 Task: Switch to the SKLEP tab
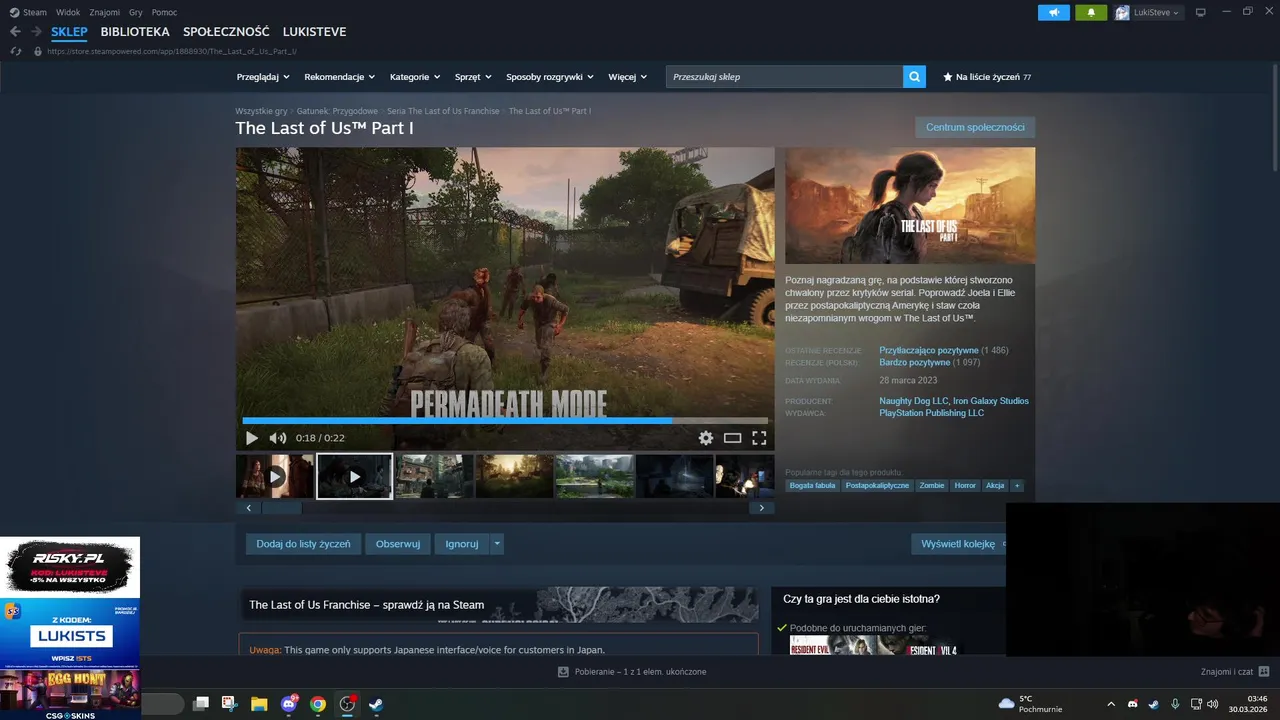[69, 32]
